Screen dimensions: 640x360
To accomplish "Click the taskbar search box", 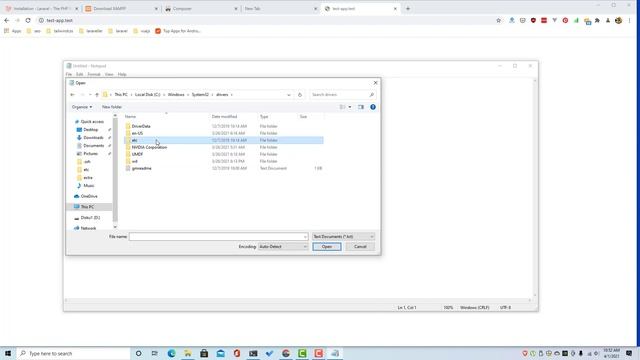I will (73, 353).
